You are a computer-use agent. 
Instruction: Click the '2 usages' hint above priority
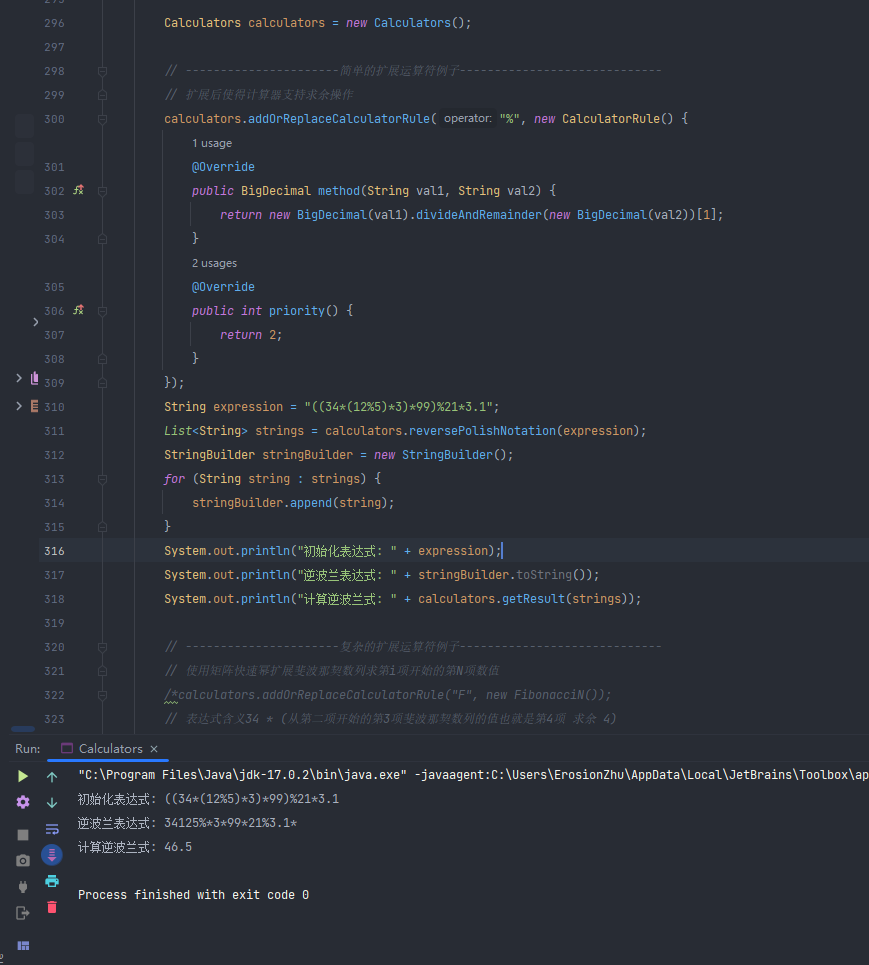(215, 264)
